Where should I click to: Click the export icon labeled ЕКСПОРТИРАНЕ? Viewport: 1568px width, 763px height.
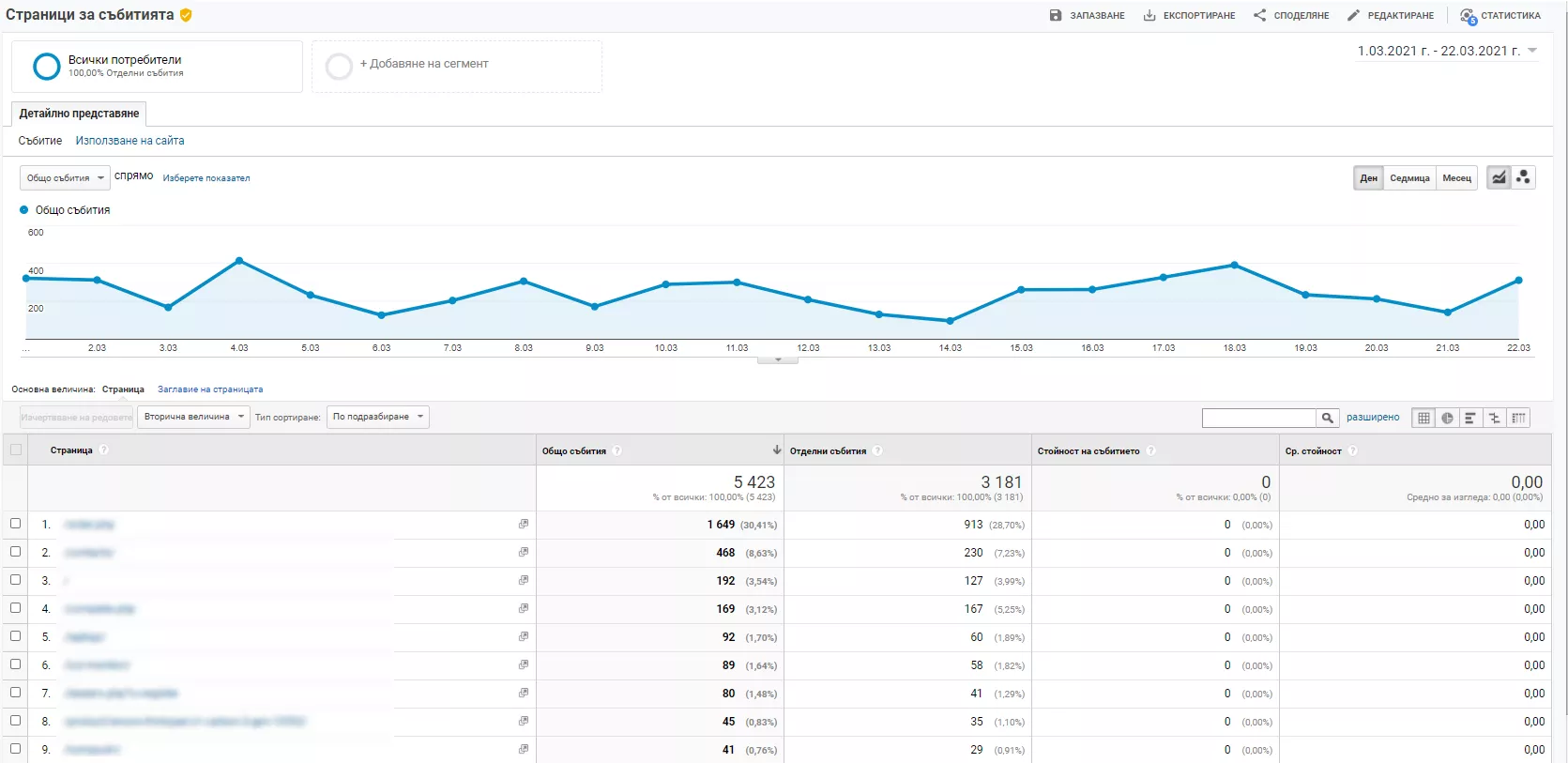click(x=1149, y=15)
